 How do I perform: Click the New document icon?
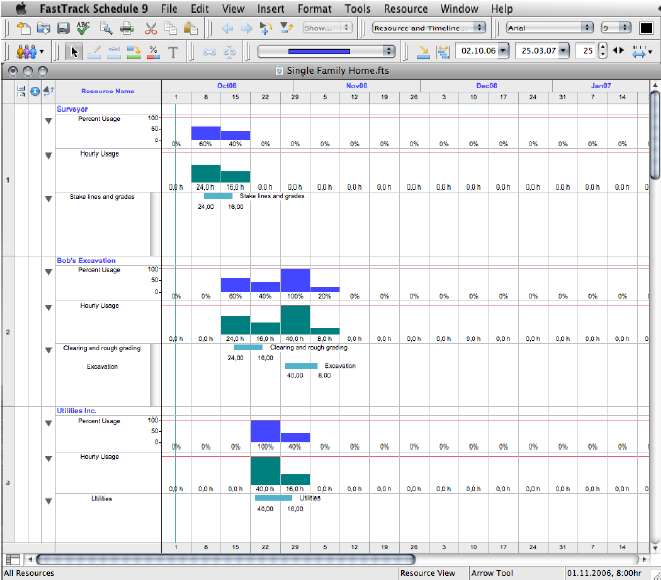pos(24,28)
